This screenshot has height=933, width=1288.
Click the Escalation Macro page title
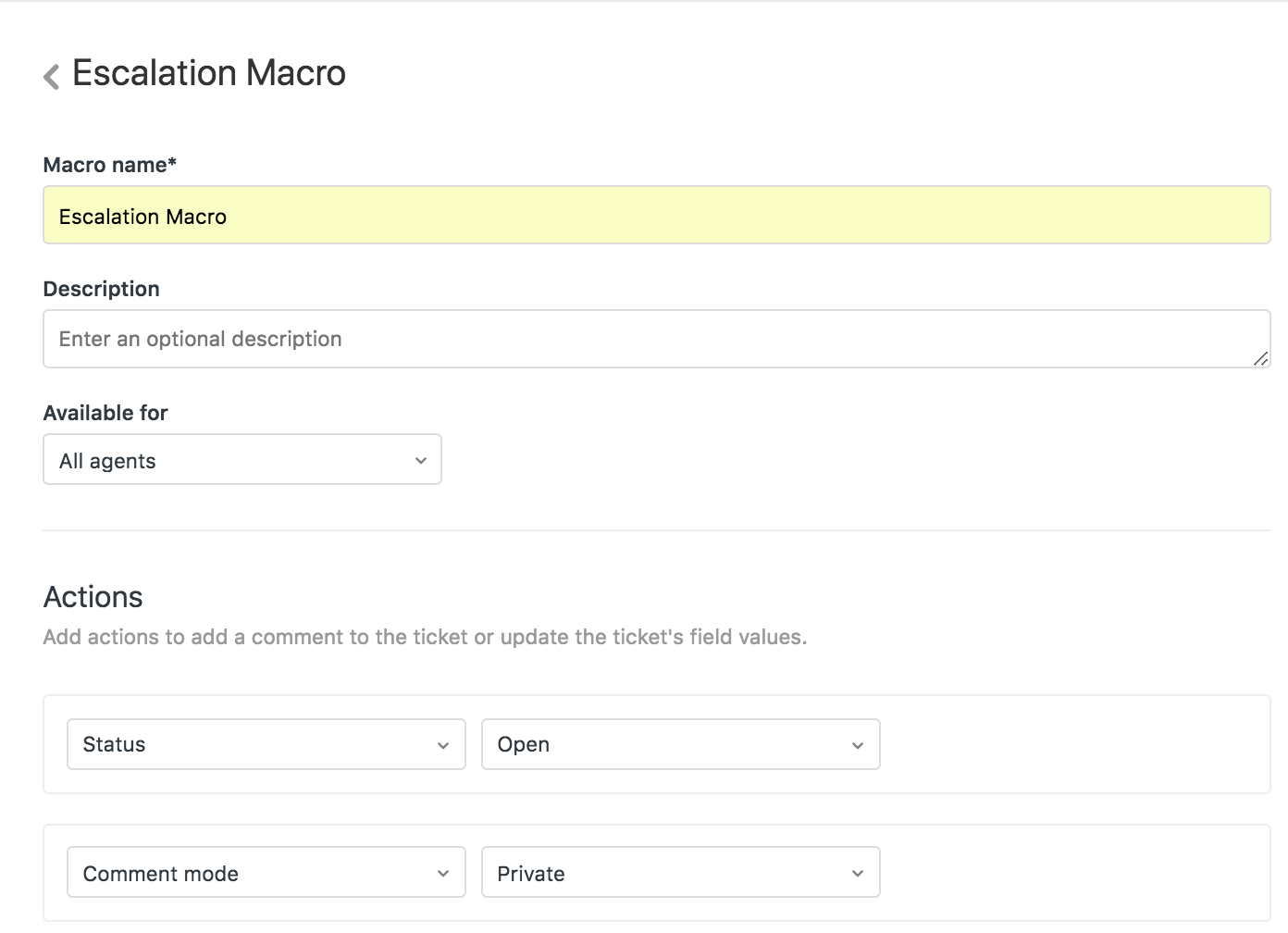[x=209, y=73]
